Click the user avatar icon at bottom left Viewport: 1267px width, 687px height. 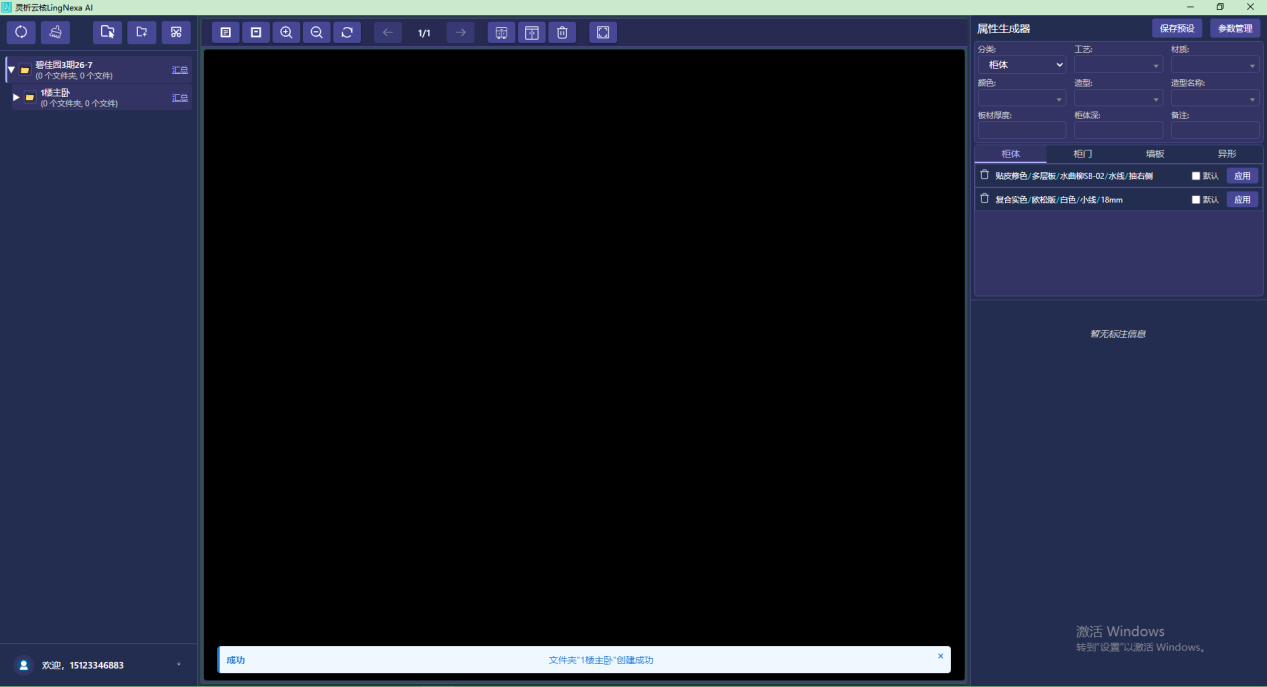[x=24, y=665]
